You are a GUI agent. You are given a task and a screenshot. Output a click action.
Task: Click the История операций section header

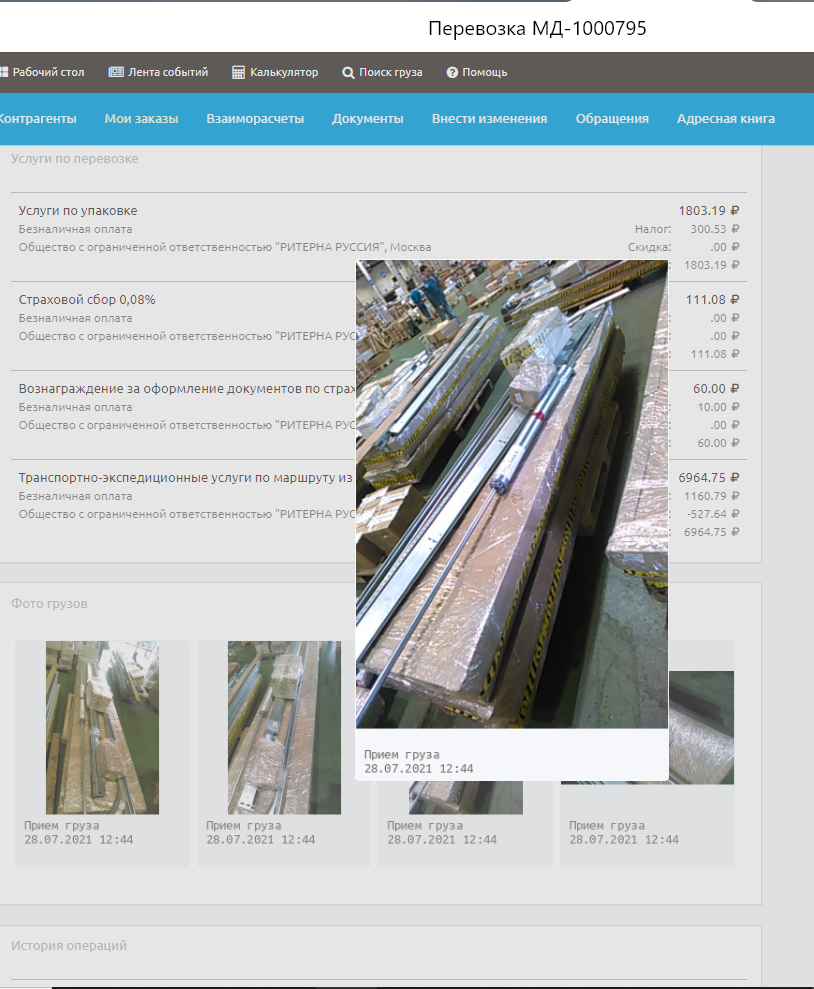click(x=69, y=945)
